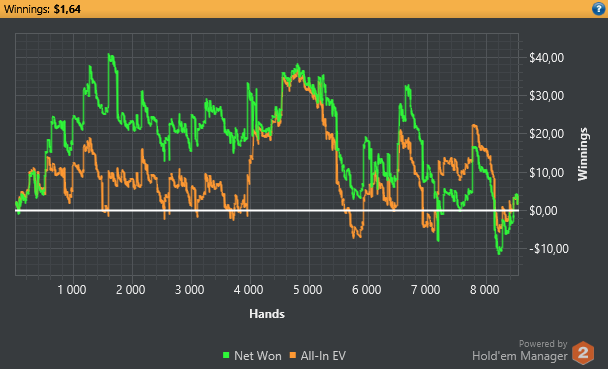The image size is (608, 369).
Task: Click the $0,00 y-axis label
Action: point(544,211)
